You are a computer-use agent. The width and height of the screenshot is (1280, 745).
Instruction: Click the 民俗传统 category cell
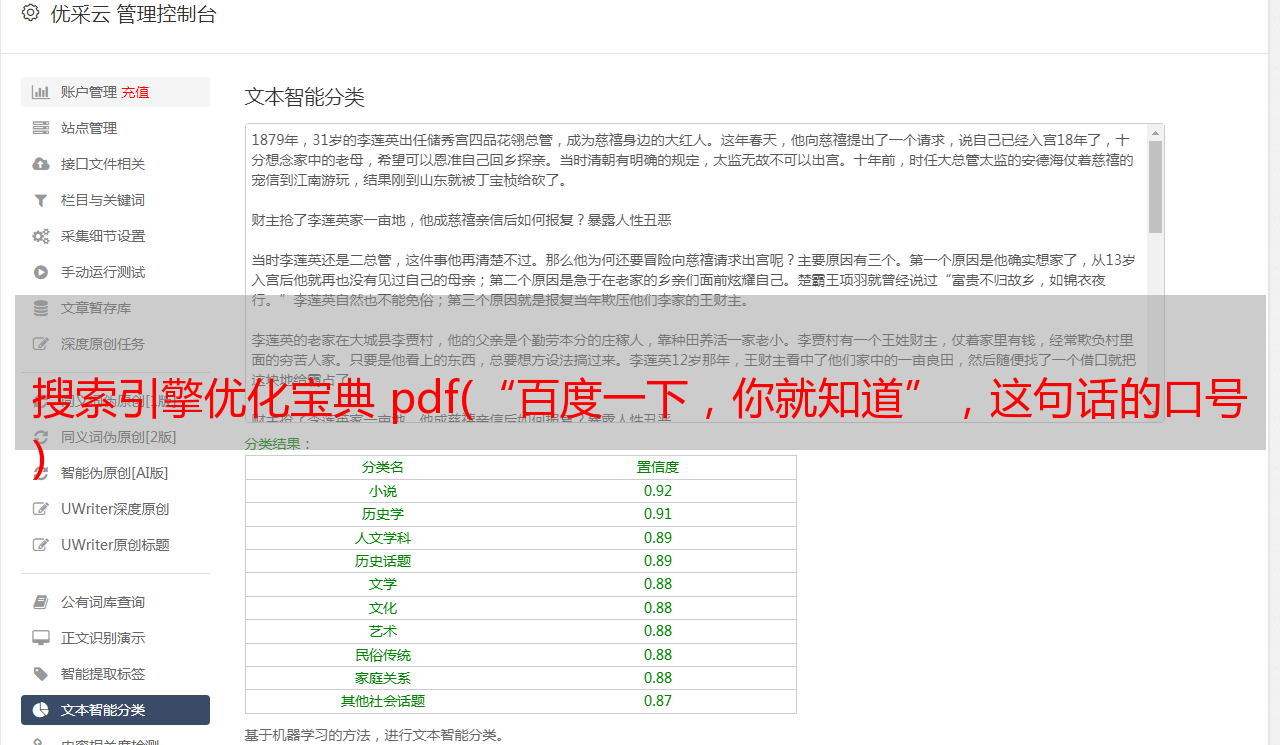click(x=383, y=655)
